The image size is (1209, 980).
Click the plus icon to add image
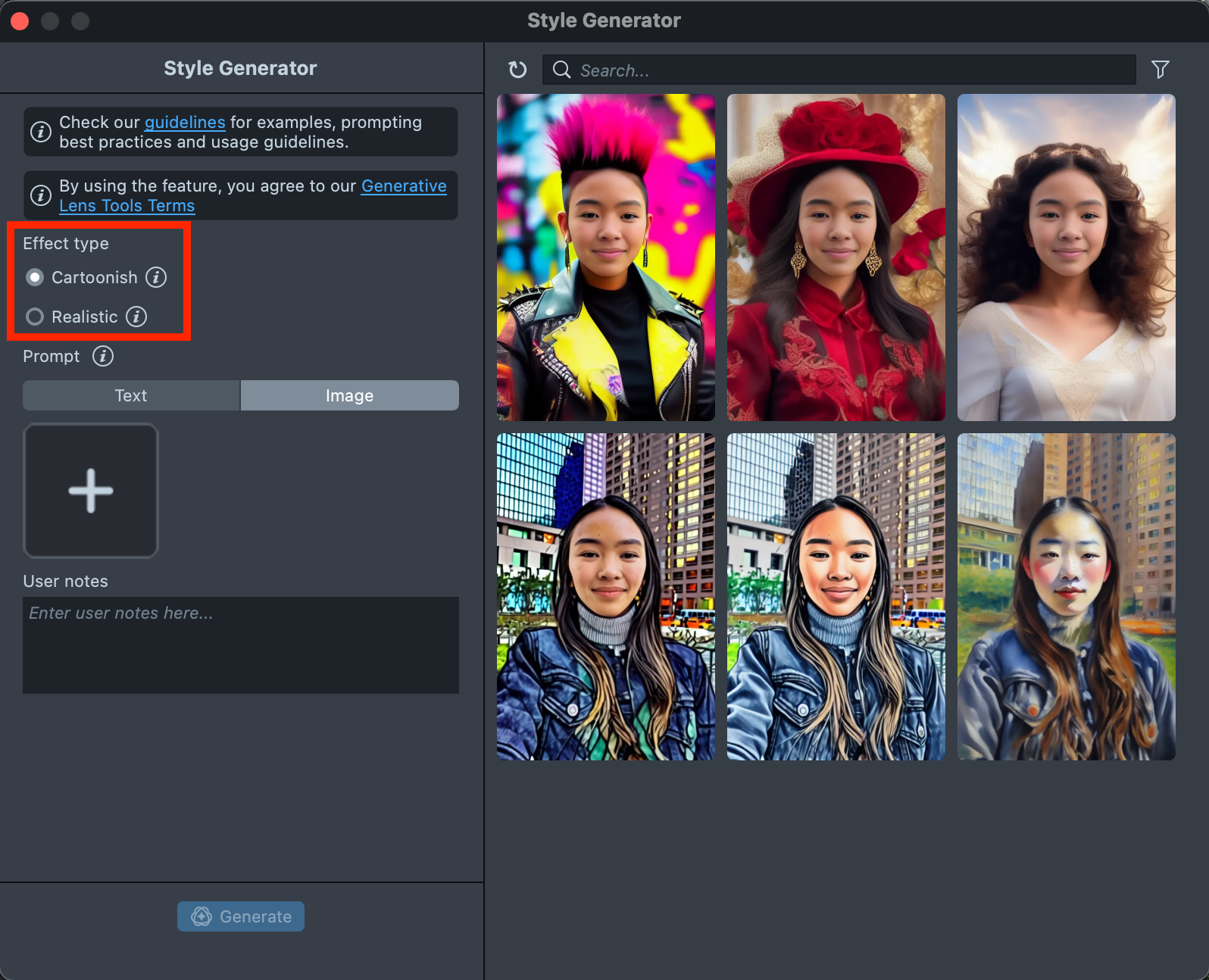(91, 491)
